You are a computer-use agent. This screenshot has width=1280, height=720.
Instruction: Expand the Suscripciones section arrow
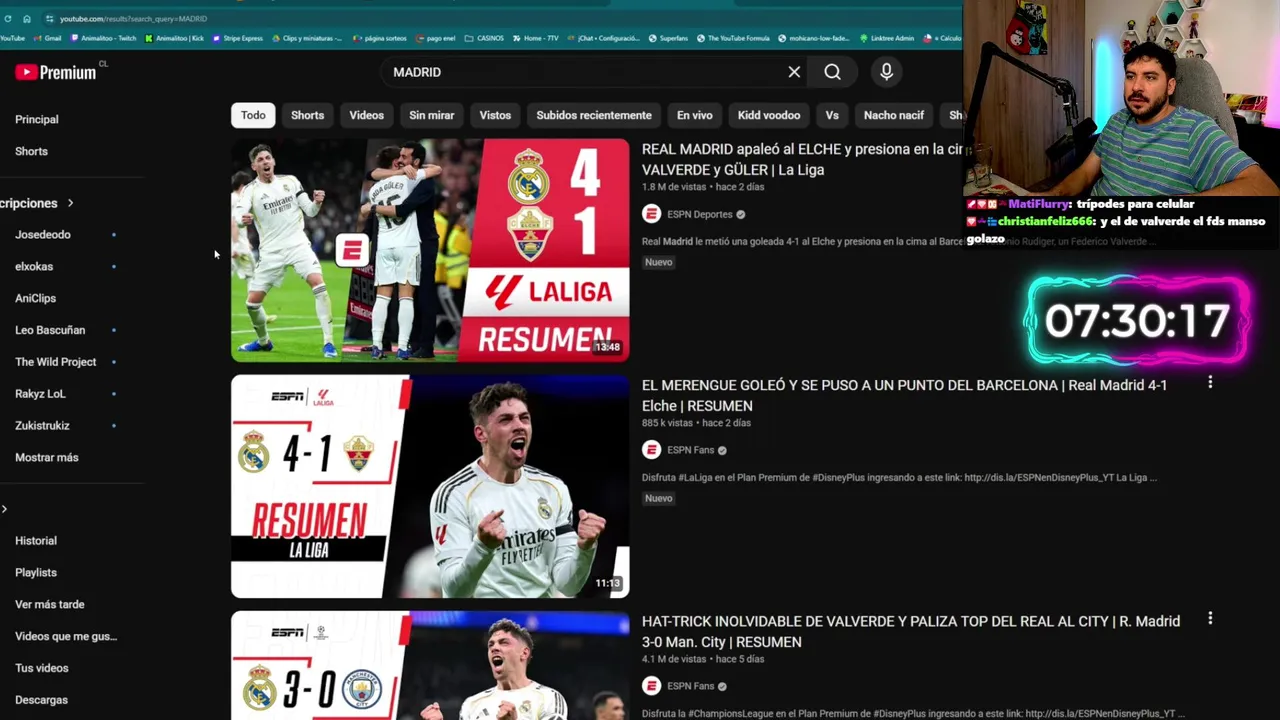point(70,203)
